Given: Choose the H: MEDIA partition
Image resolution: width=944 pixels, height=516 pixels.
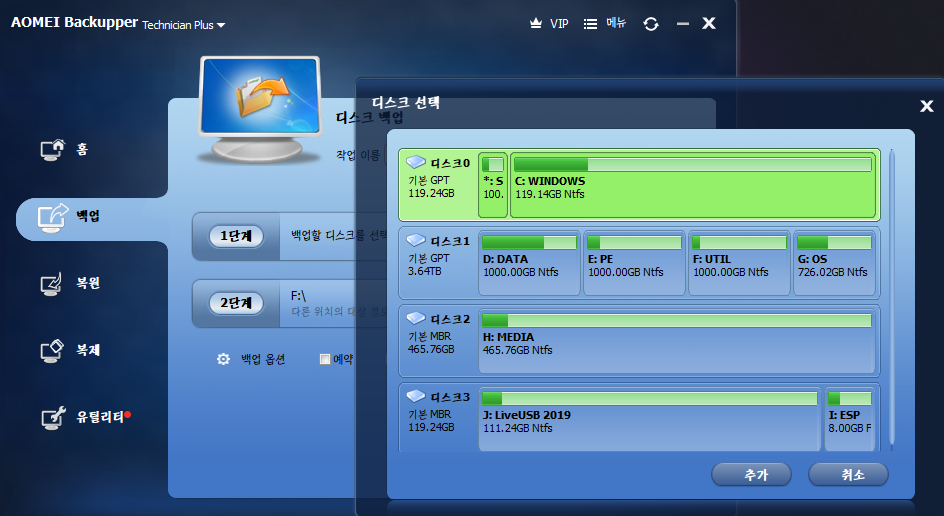Looking at the screenshot, I should 677,341.
